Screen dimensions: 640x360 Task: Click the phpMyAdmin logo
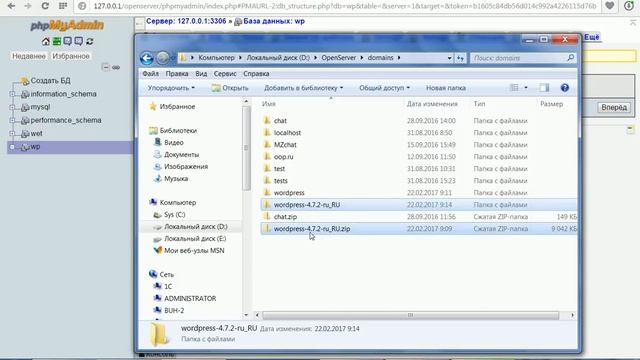pyautogui.click(x=67, y=25)
